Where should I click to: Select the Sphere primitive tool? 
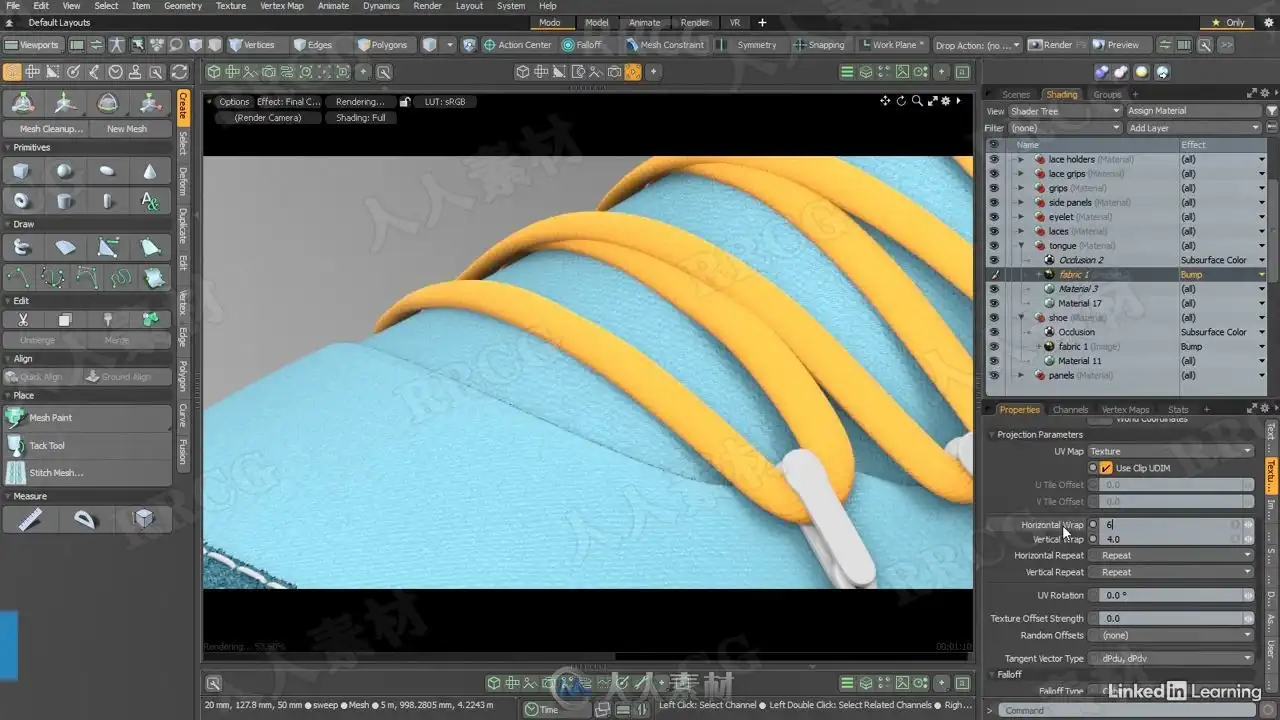coord(64,172)
